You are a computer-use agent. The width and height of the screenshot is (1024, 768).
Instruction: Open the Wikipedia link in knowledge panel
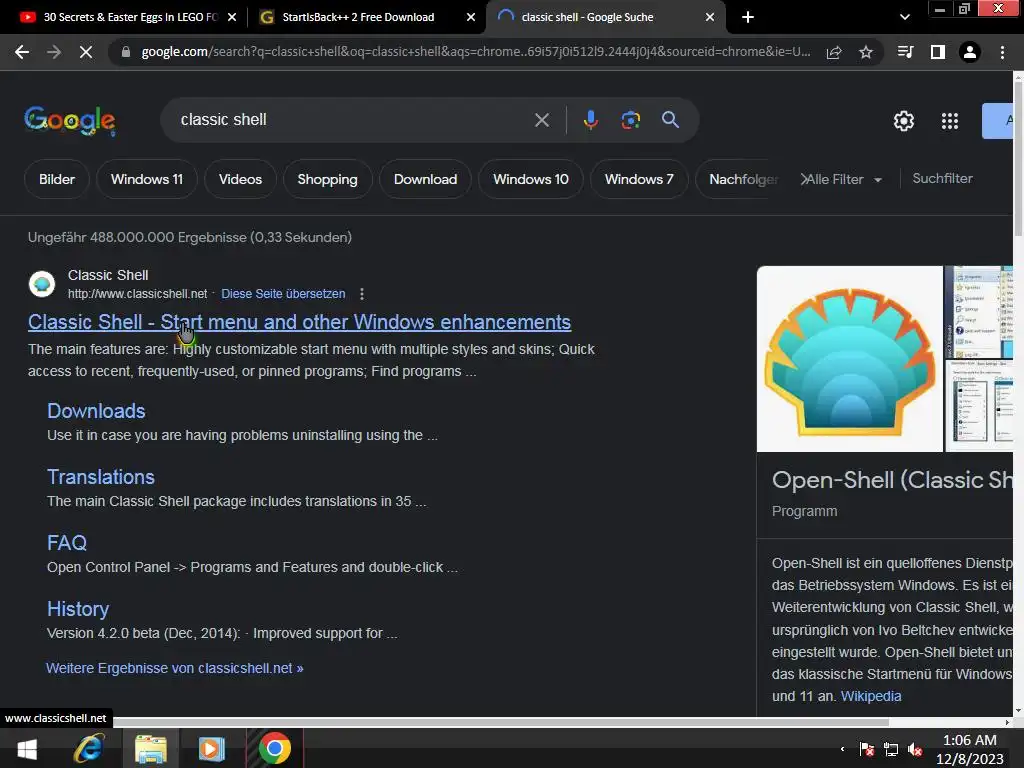tap(871, 696)
